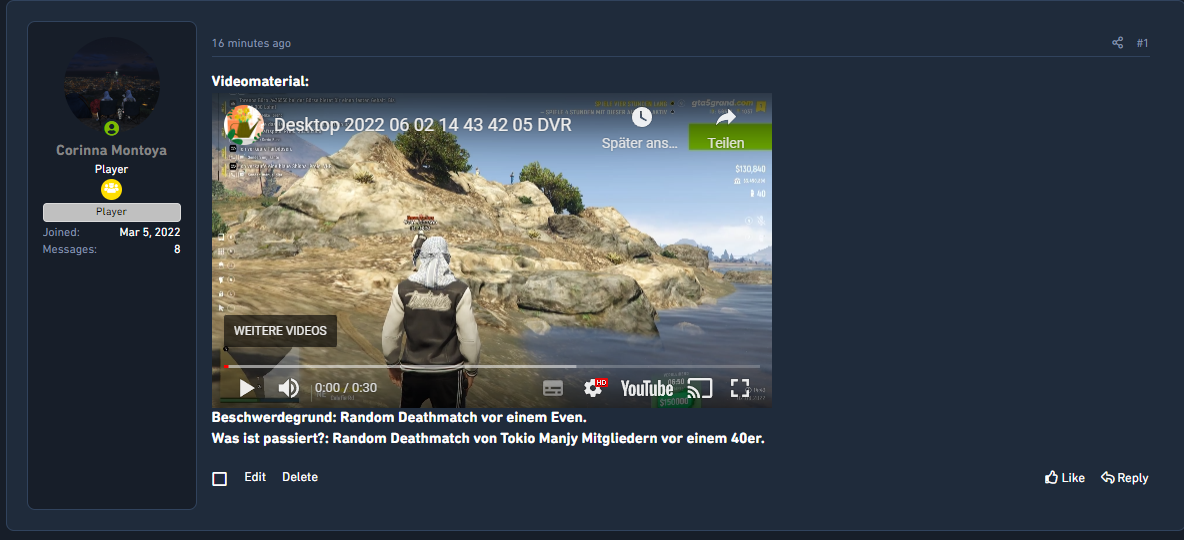Enter fullscreen video mode
Screen dimensions: 1184x540
(x=740, y=388)
